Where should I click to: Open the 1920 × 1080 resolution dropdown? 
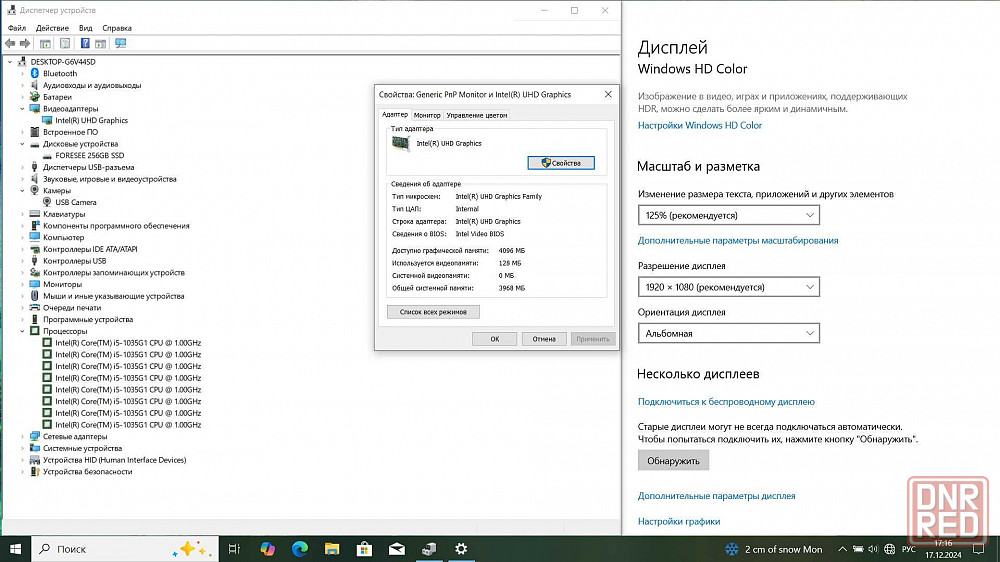click(x=728, y=287)
